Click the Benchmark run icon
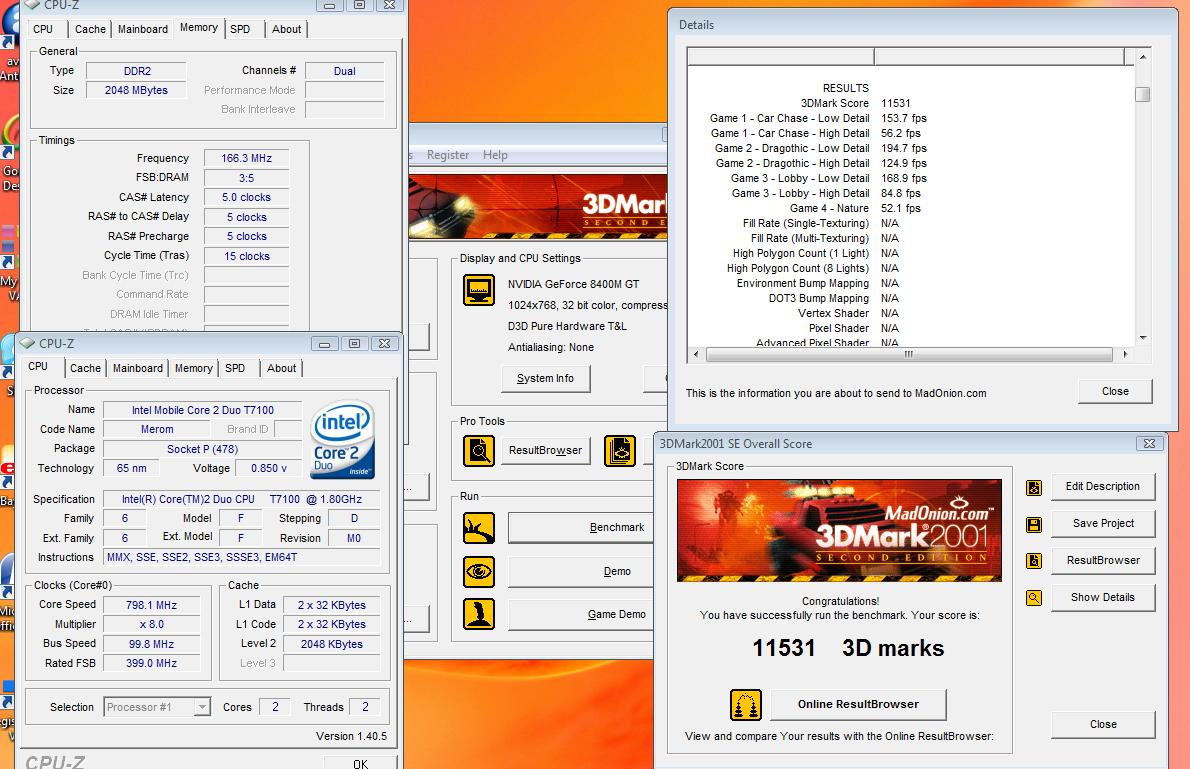 click(479, 528)
